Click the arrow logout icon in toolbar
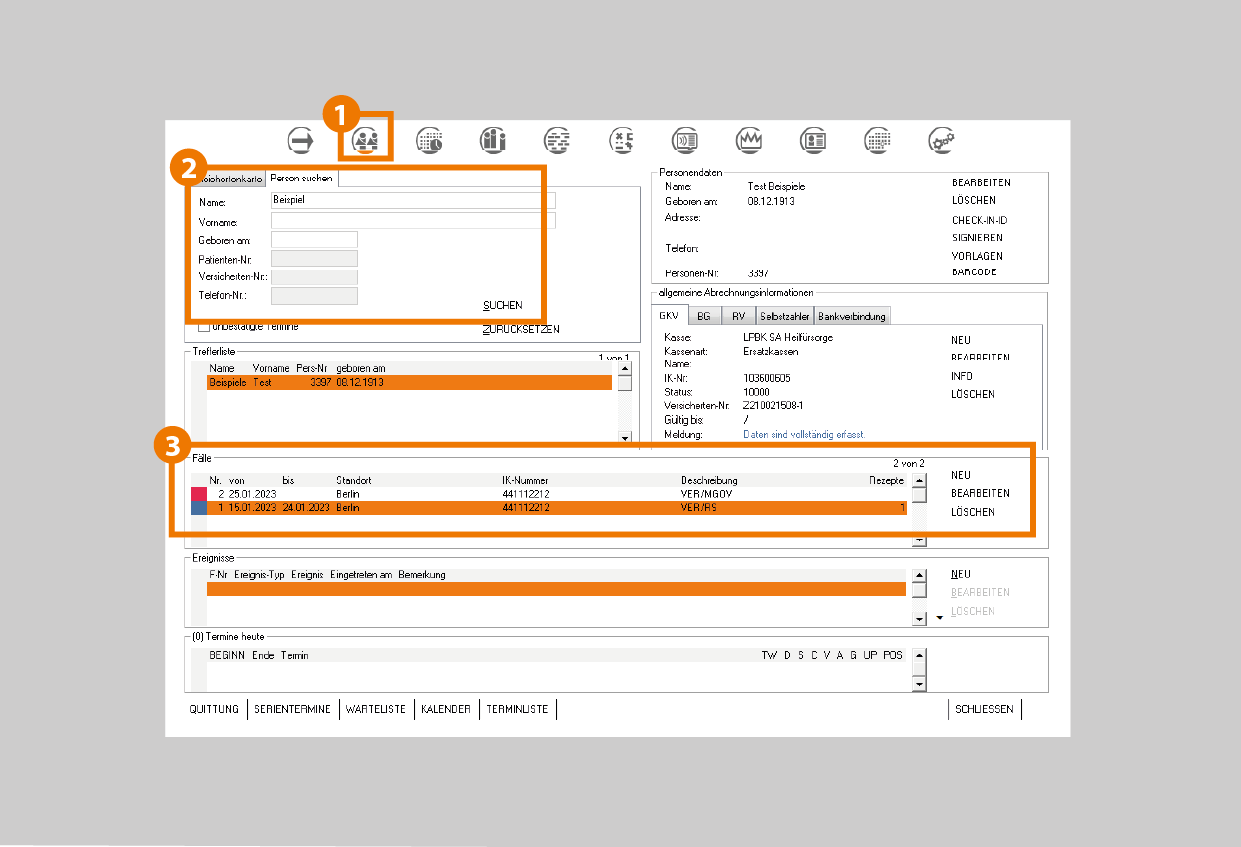Image resolution: width=1241 pixels, height=847 pixels. [301, 140]
